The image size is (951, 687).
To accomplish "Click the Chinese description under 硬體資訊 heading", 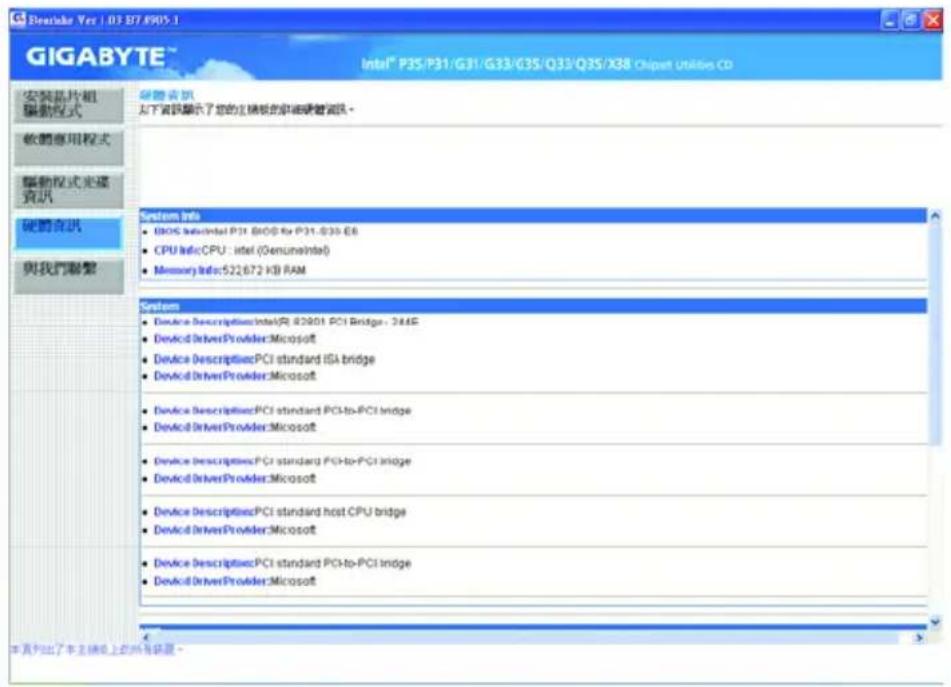I will 246,109.
